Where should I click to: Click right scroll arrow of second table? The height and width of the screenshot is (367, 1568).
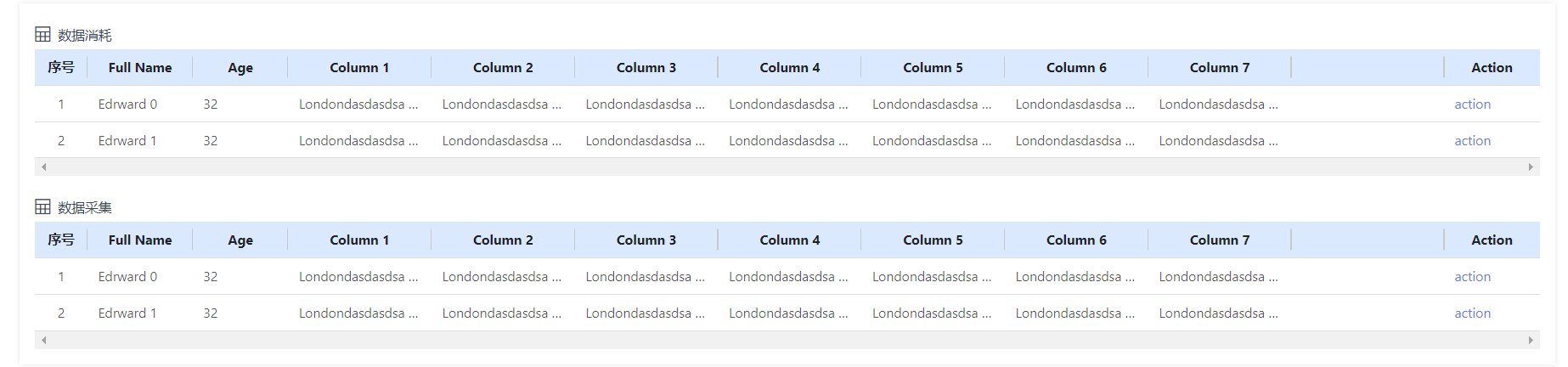(x=1531, y=340)
